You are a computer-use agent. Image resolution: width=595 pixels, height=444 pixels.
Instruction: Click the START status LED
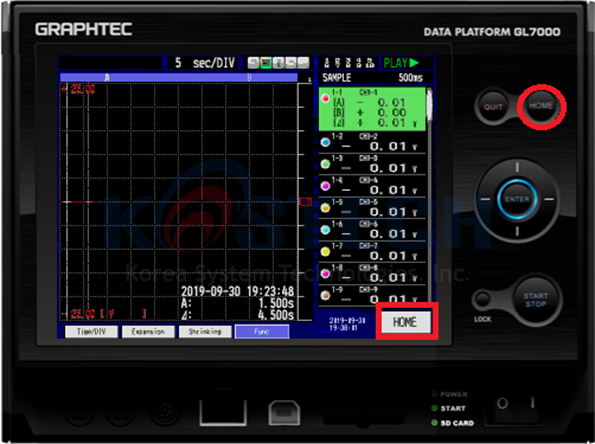tap(434, 408)
